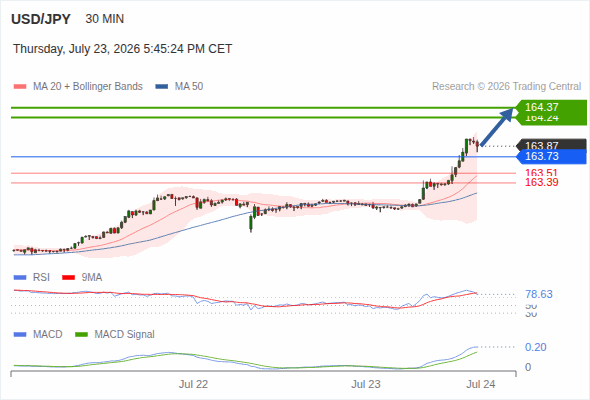Click the MACD blue legend swatch
Screen dimensions: 590x400
click(x=20, y=334)
